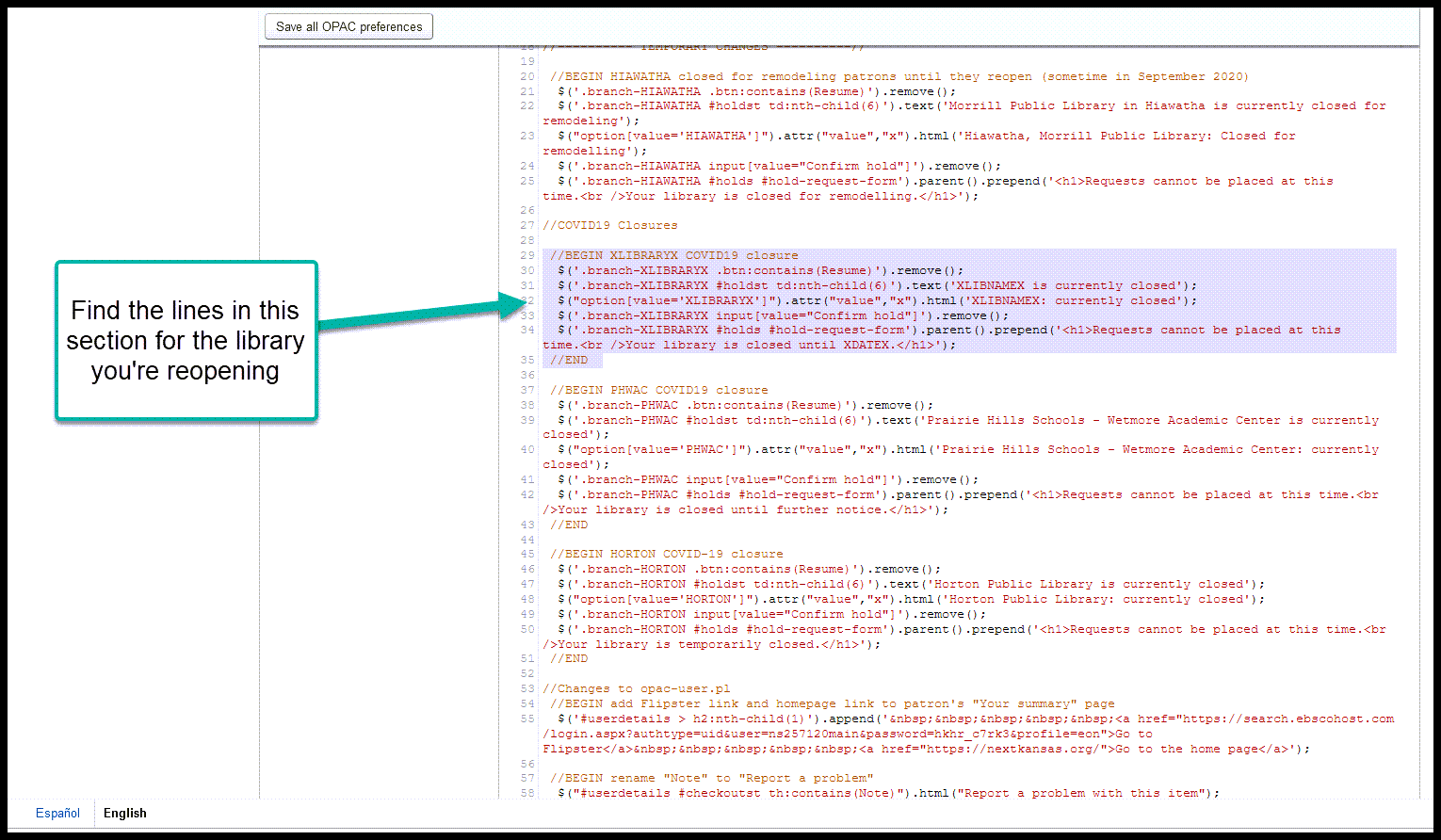This screenshot has width=1441, height=840.
Task: Click line number 29 in the gutter
Action: (527, 255)
